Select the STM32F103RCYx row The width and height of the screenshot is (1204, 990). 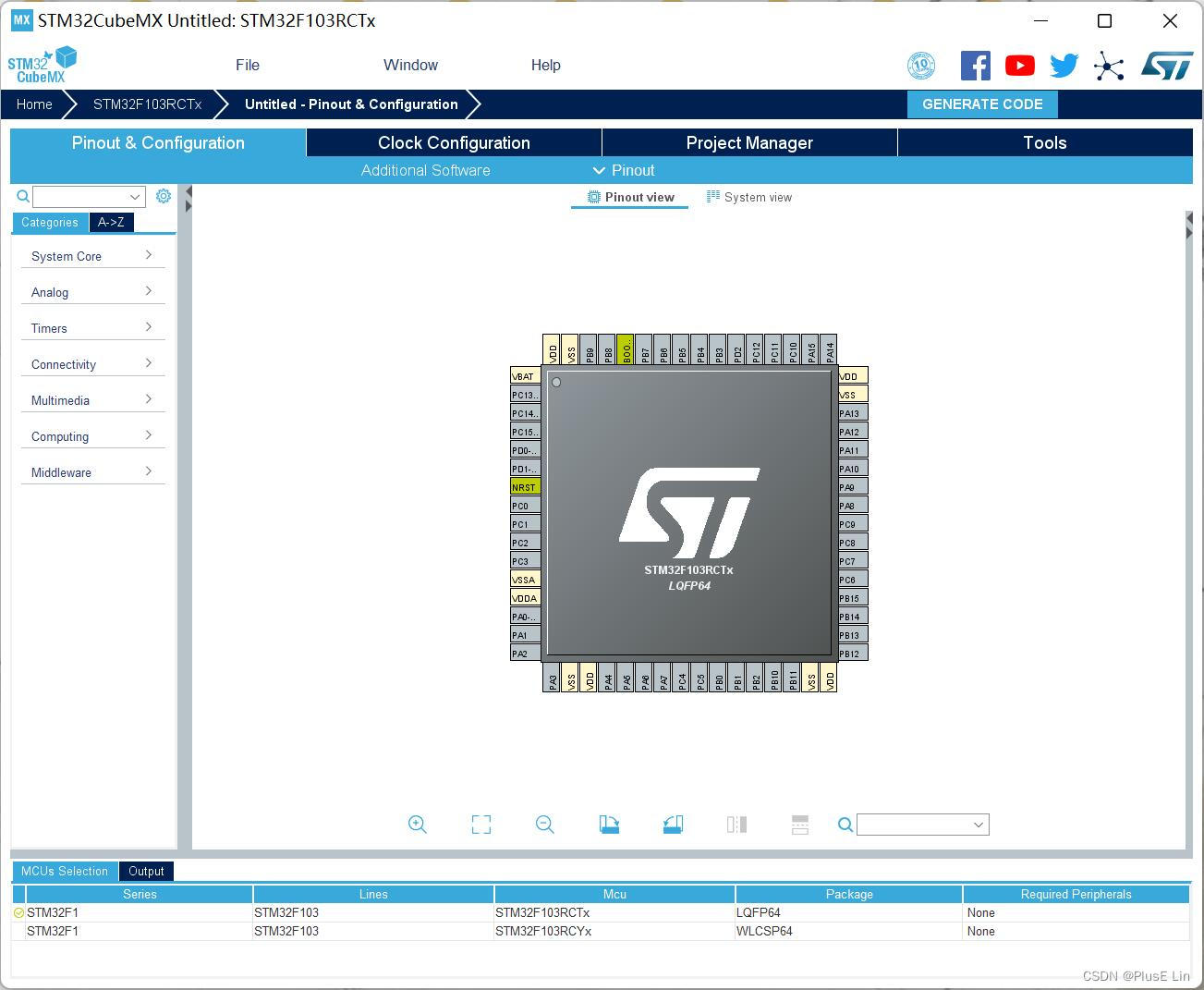[x=601, y=931]
